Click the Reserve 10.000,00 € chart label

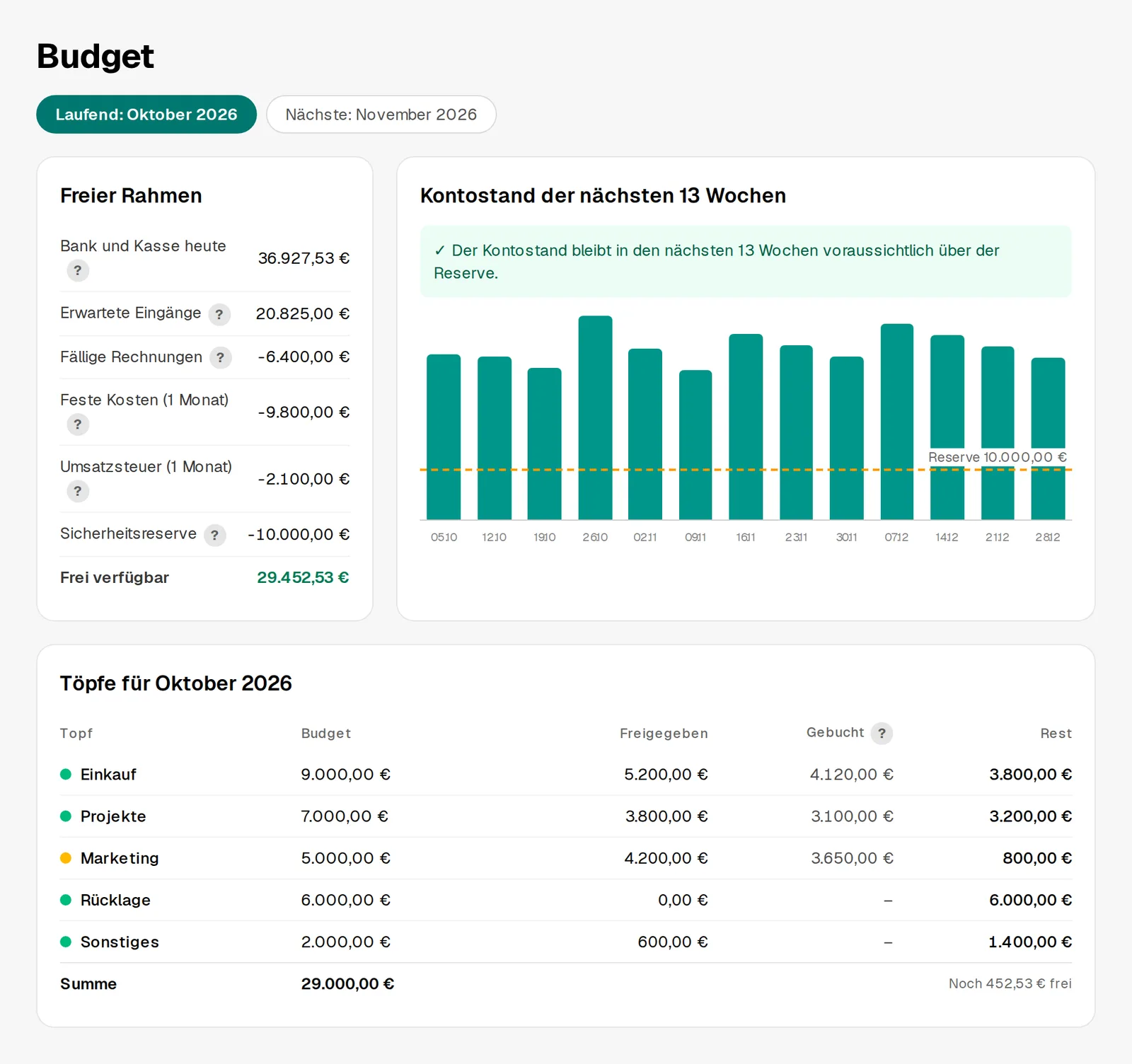click(x=998, y=457)
